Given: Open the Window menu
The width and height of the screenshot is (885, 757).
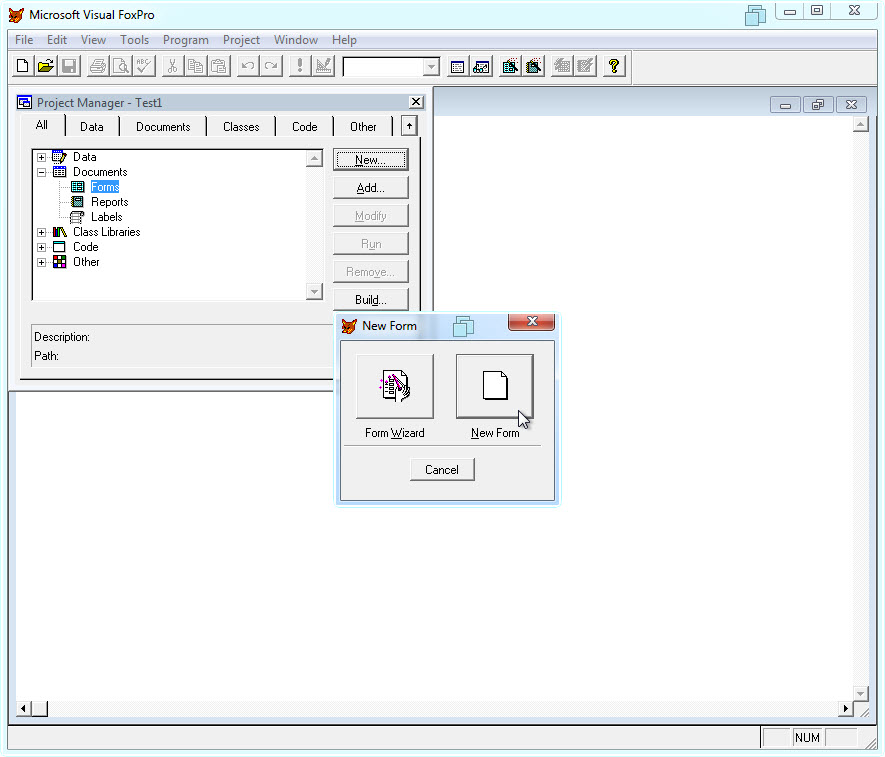Looking at the screenshot, I should click(296, 40).
